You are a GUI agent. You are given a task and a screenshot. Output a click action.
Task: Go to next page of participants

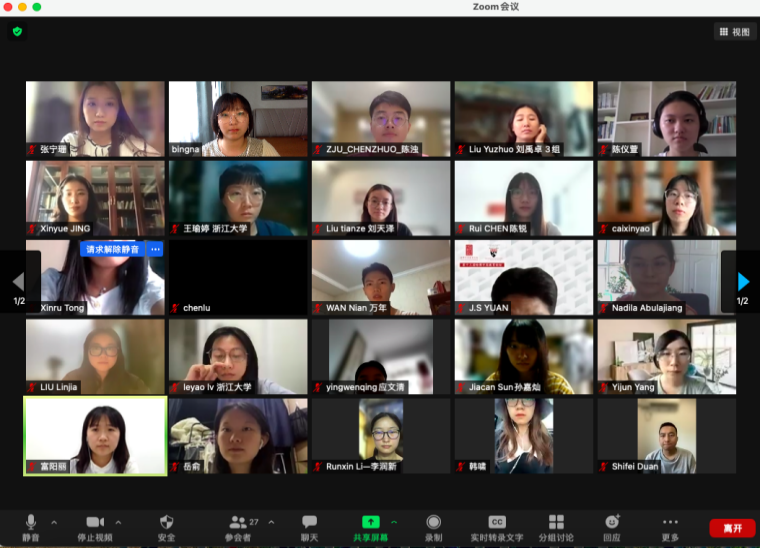click(742, 282)
